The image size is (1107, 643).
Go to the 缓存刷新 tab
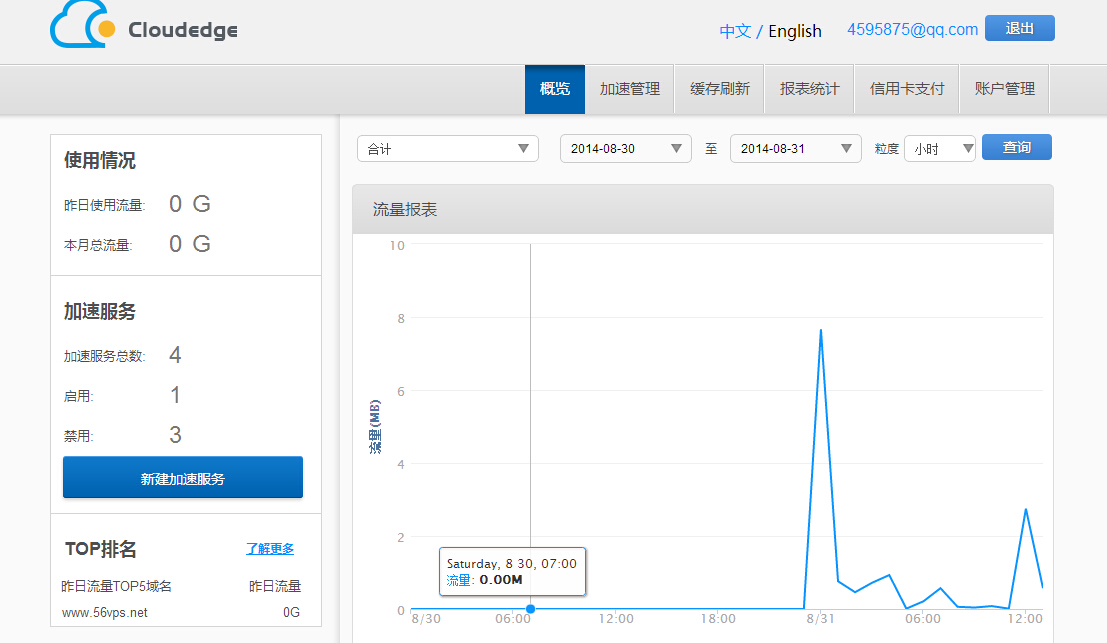point(720,89)
